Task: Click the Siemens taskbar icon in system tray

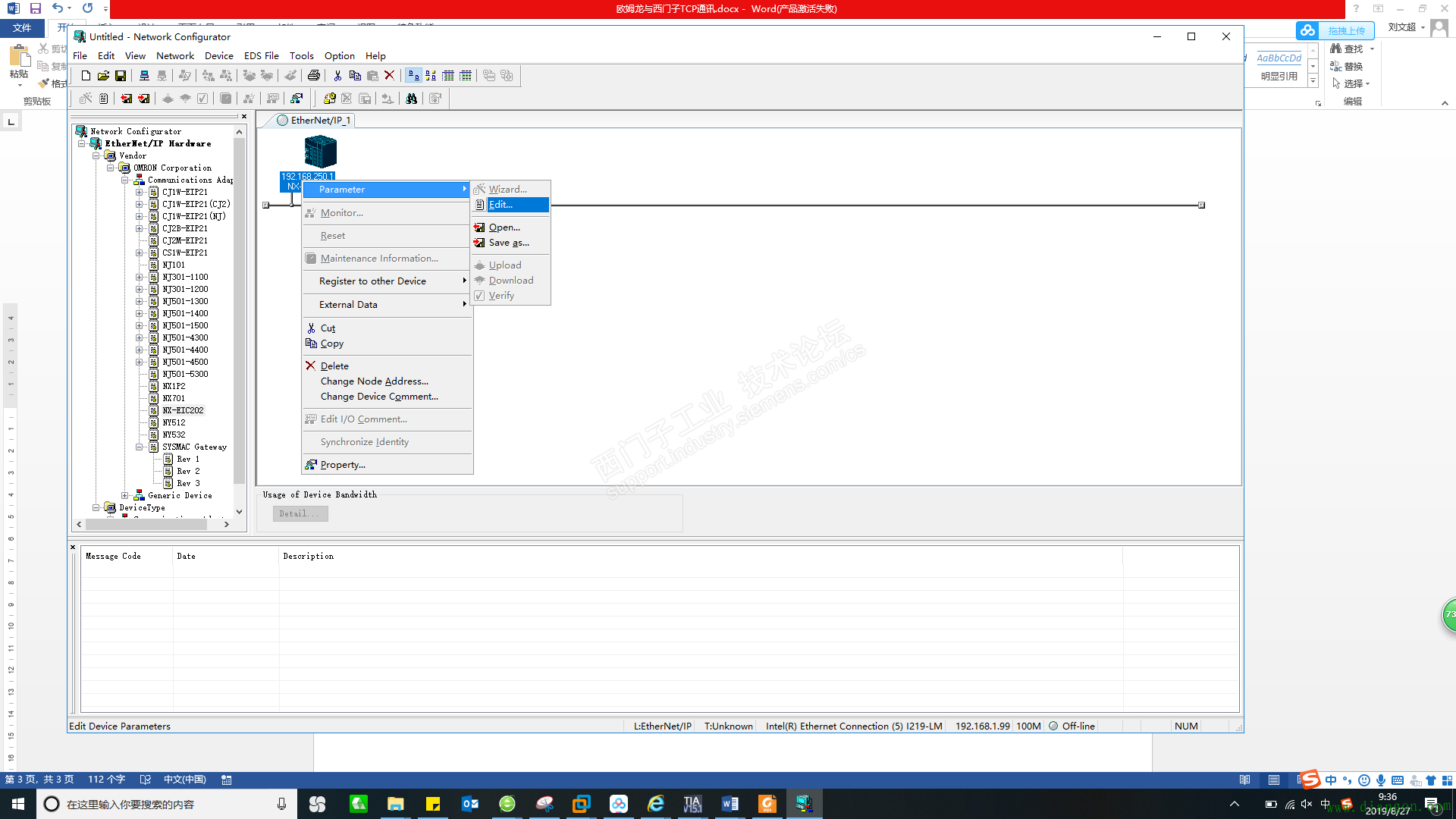Action: tap(692, 803)
